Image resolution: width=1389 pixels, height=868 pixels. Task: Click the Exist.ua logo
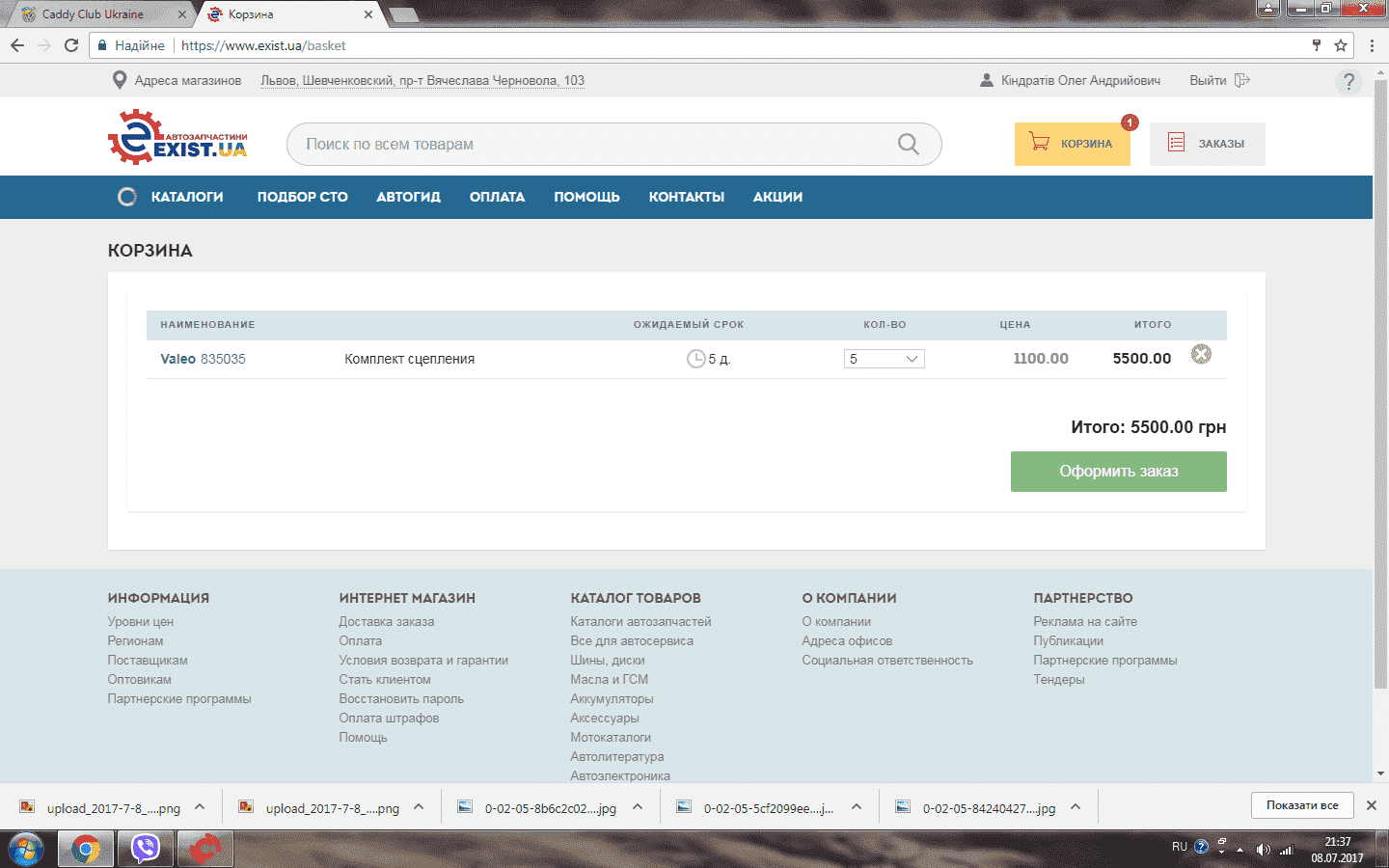tap(177, 138)
